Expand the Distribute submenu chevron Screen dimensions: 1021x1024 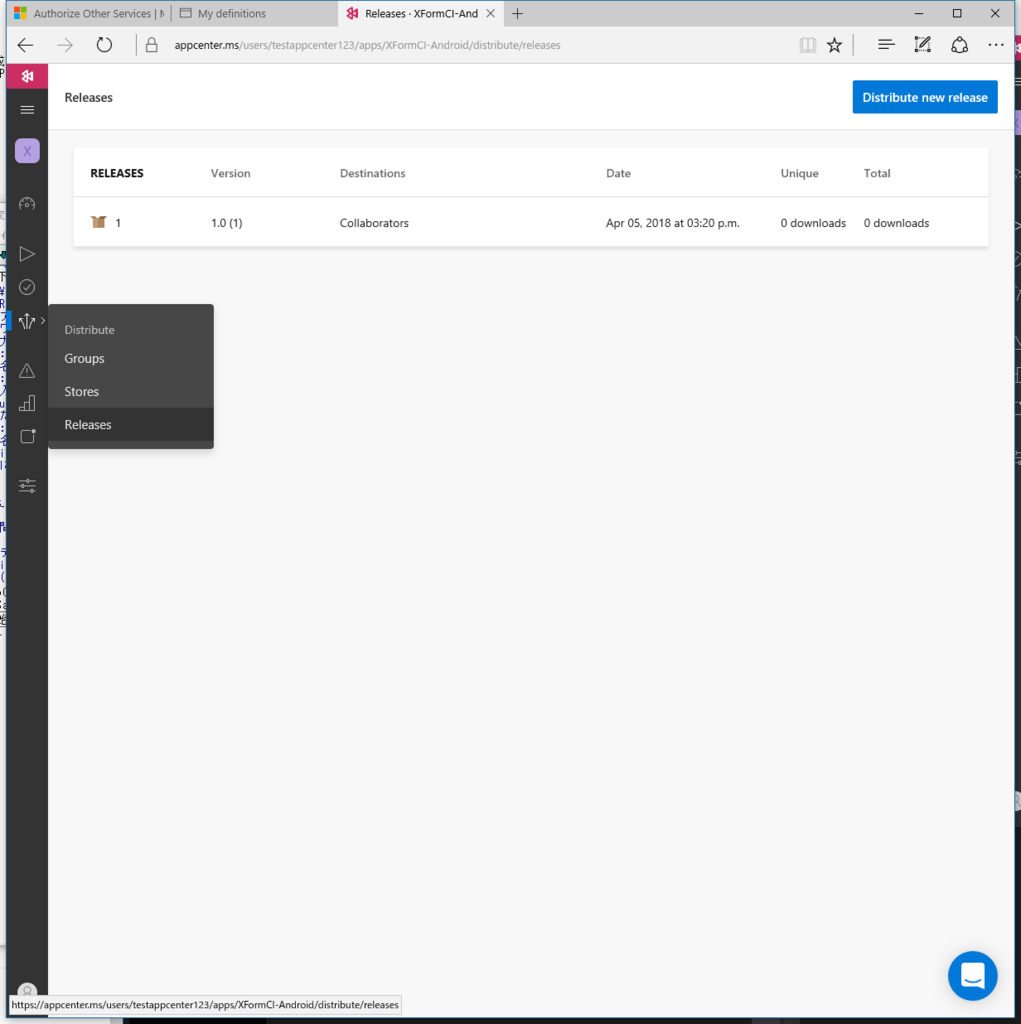tap(42, 320)
